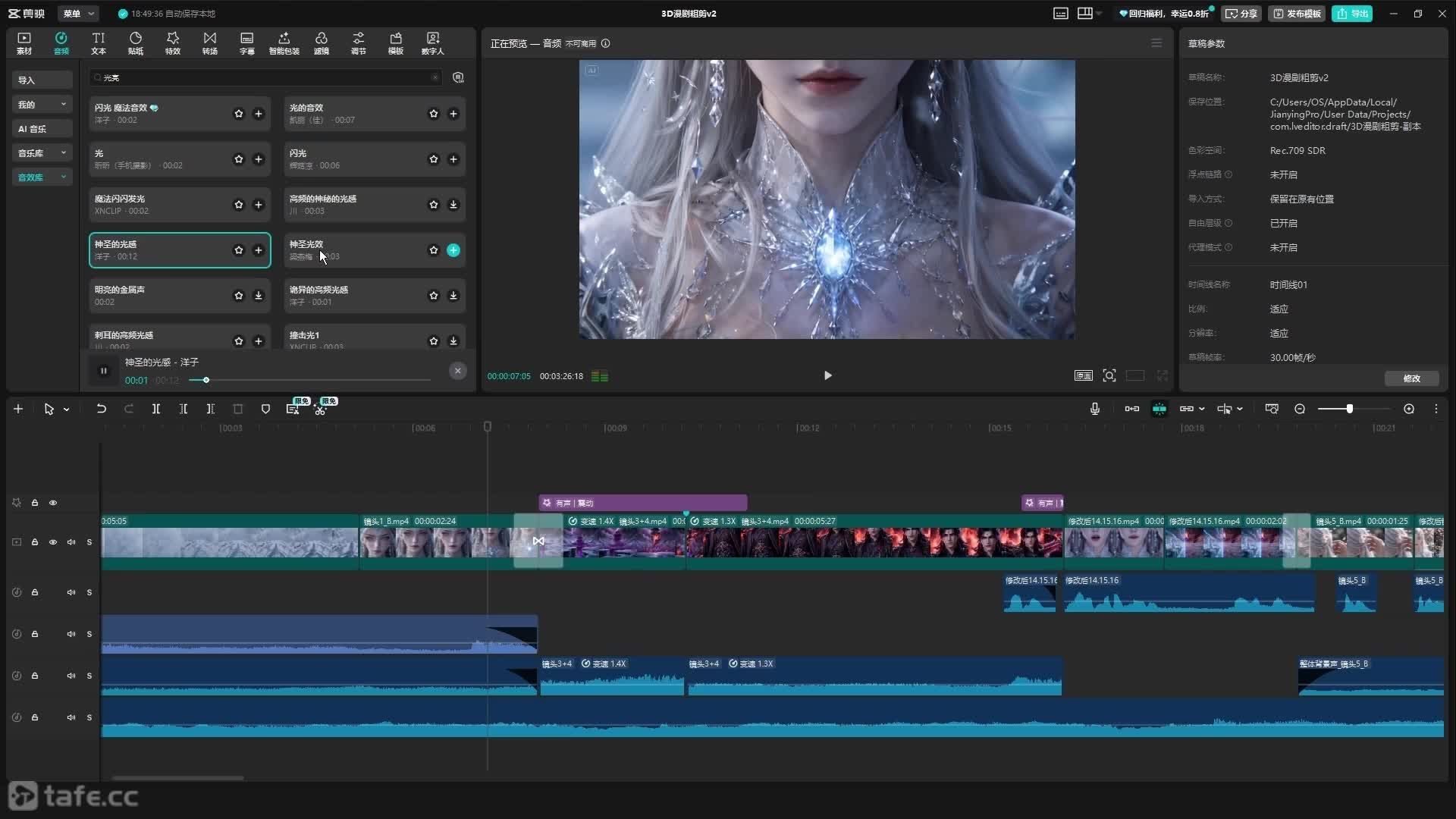Favorite the 魔法闪闪发光 sound effect

tap(239, 205)
